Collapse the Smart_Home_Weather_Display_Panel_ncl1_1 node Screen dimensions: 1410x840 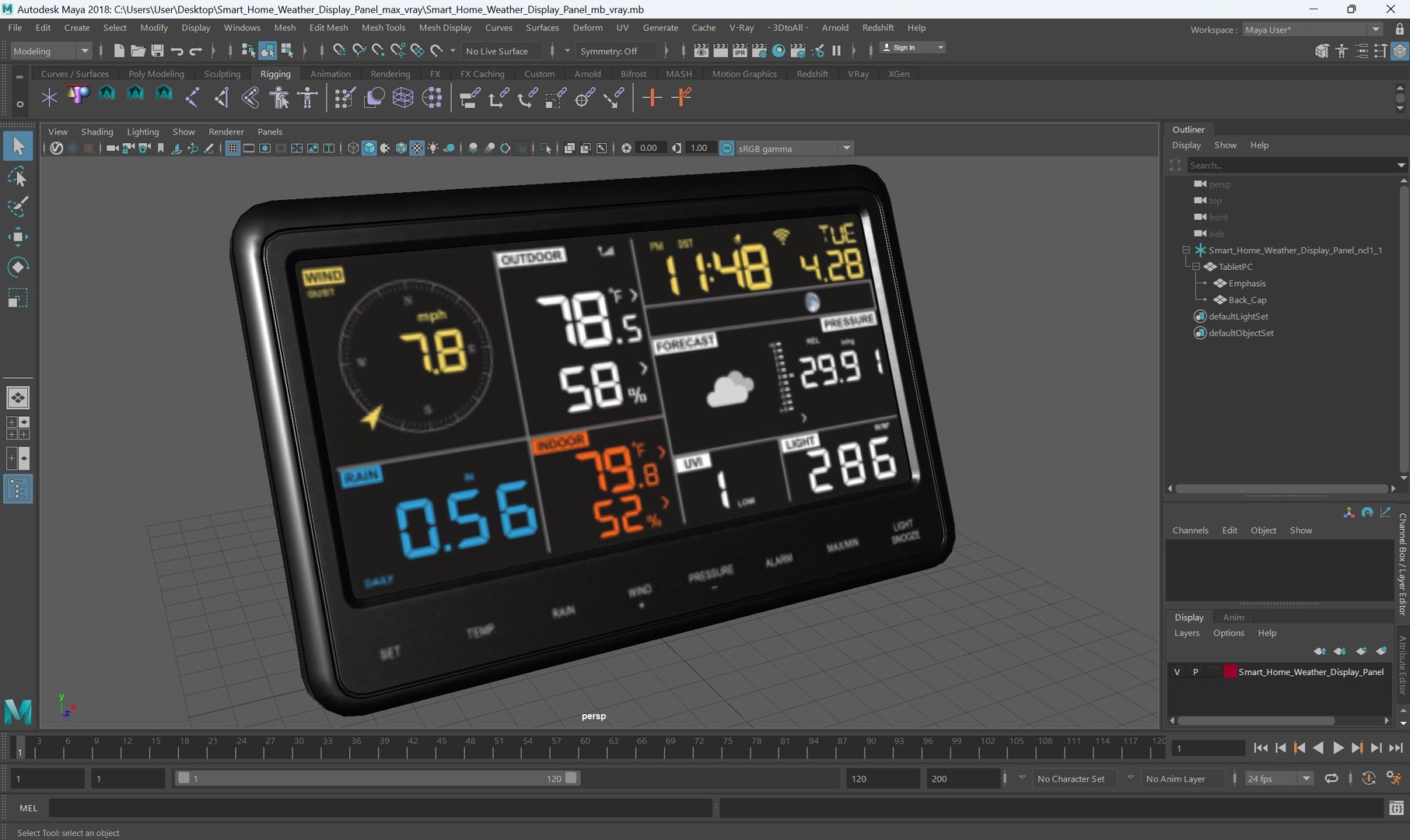coord(1186,250)
